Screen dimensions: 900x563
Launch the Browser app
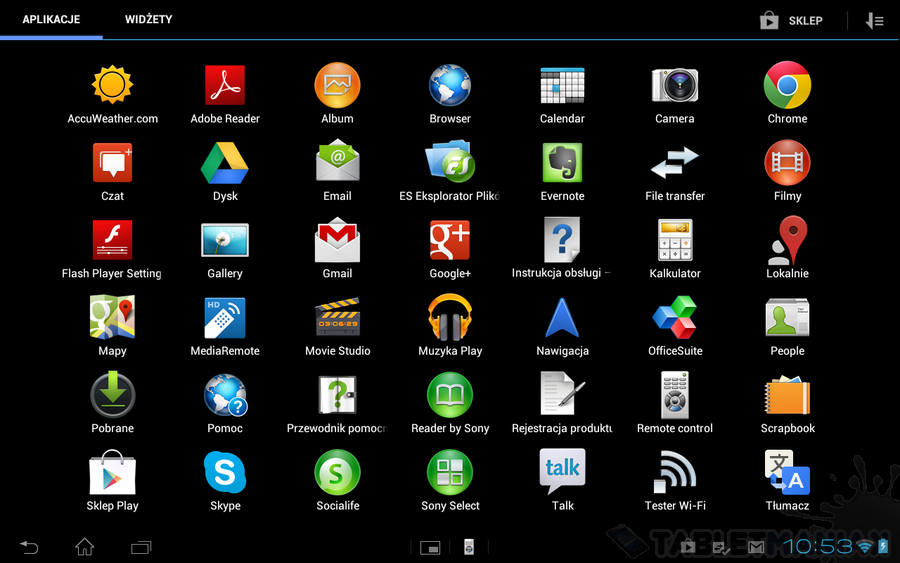pyautogui.click(x=450, y=85)
